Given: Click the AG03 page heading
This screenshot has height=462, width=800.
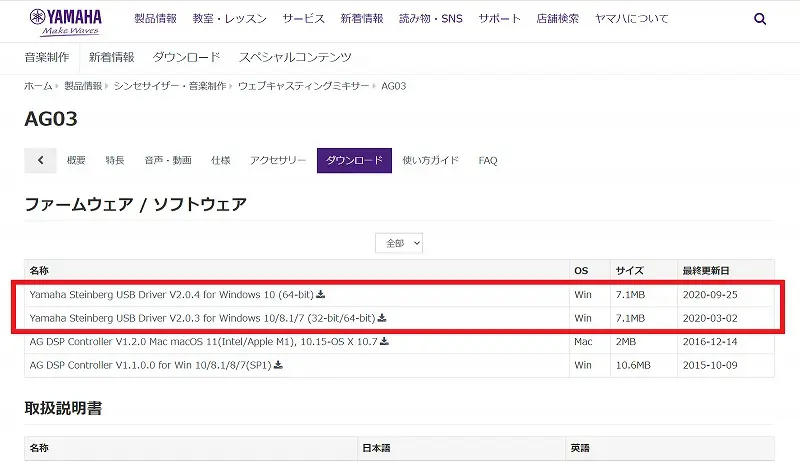Looking at the screenshot, I should coord(51,119).
